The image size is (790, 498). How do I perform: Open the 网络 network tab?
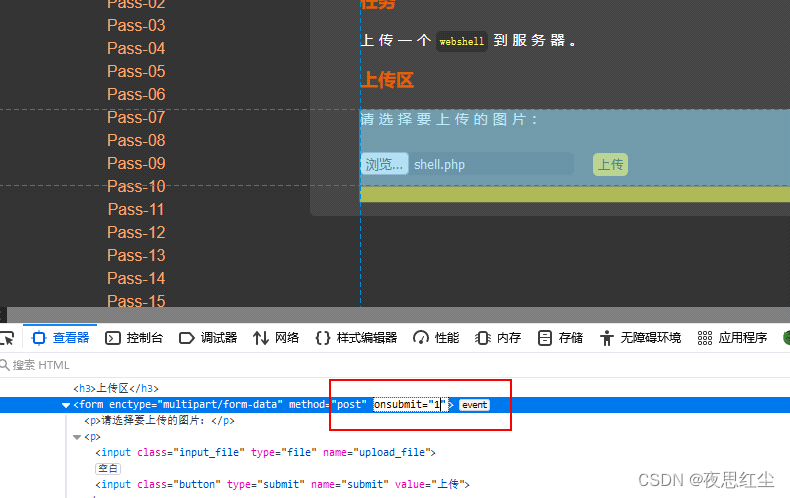276,338
